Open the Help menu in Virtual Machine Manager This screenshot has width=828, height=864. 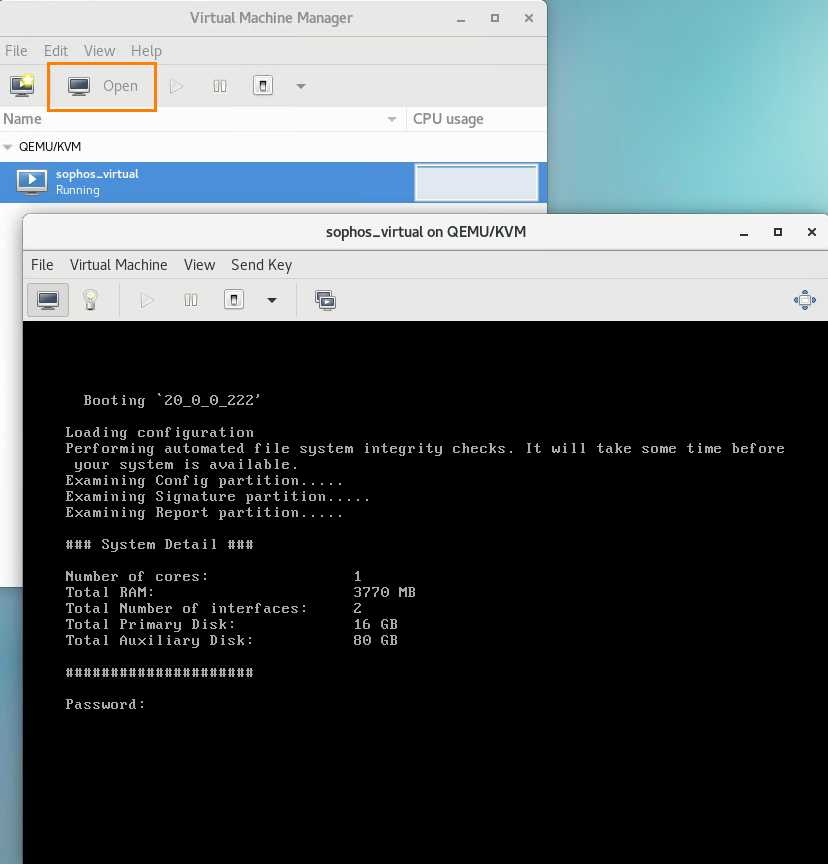click(x=146, y=51)
